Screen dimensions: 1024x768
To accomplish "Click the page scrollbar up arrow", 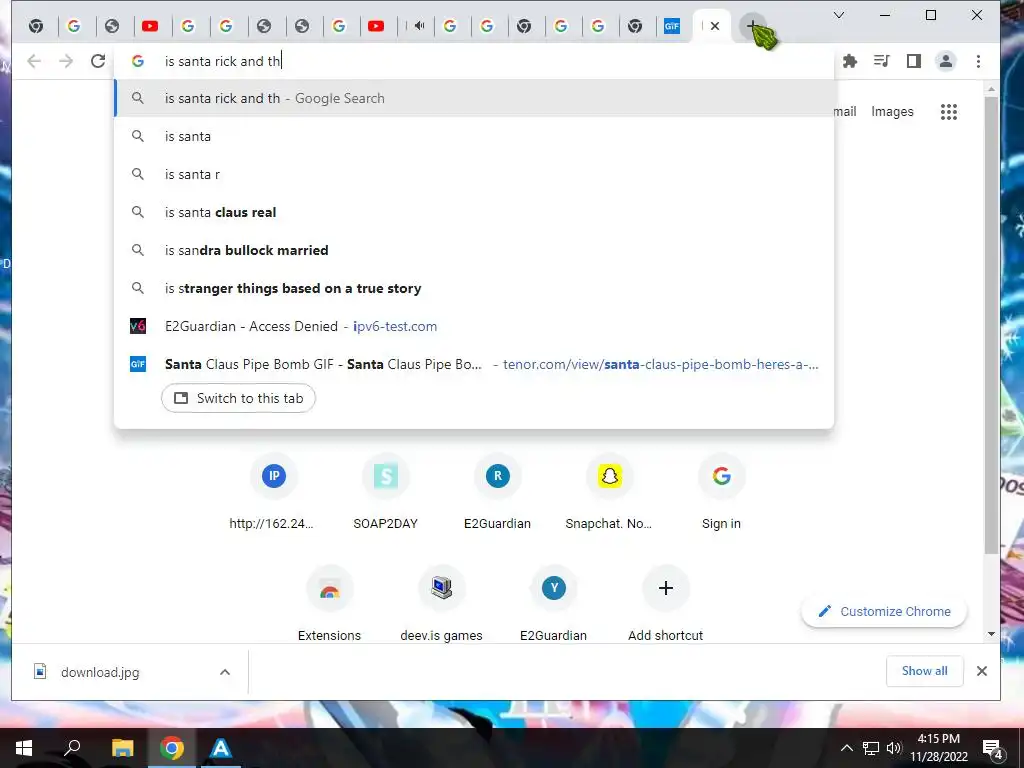I will point(991,88).
